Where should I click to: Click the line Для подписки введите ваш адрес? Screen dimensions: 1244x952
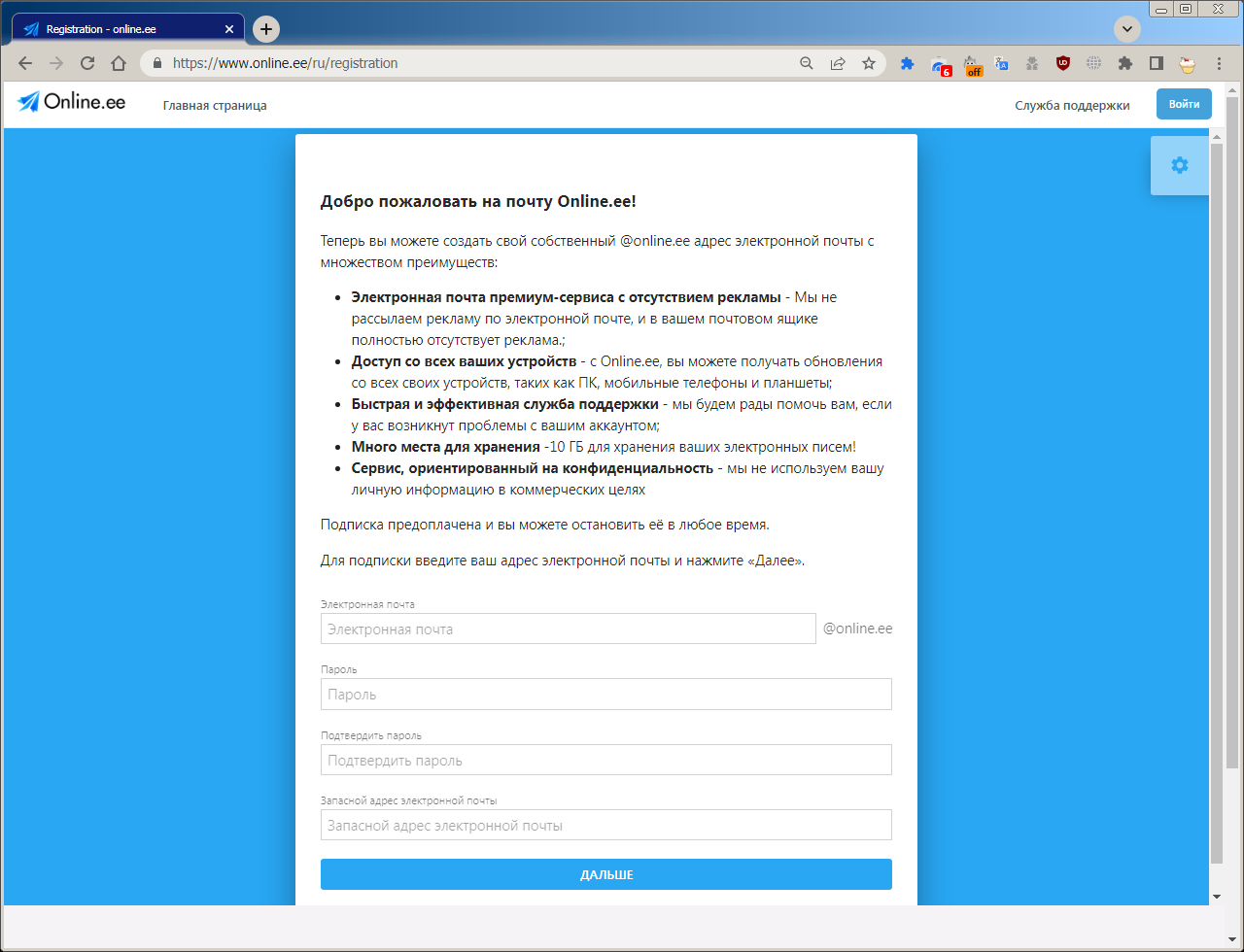point(563,561)
